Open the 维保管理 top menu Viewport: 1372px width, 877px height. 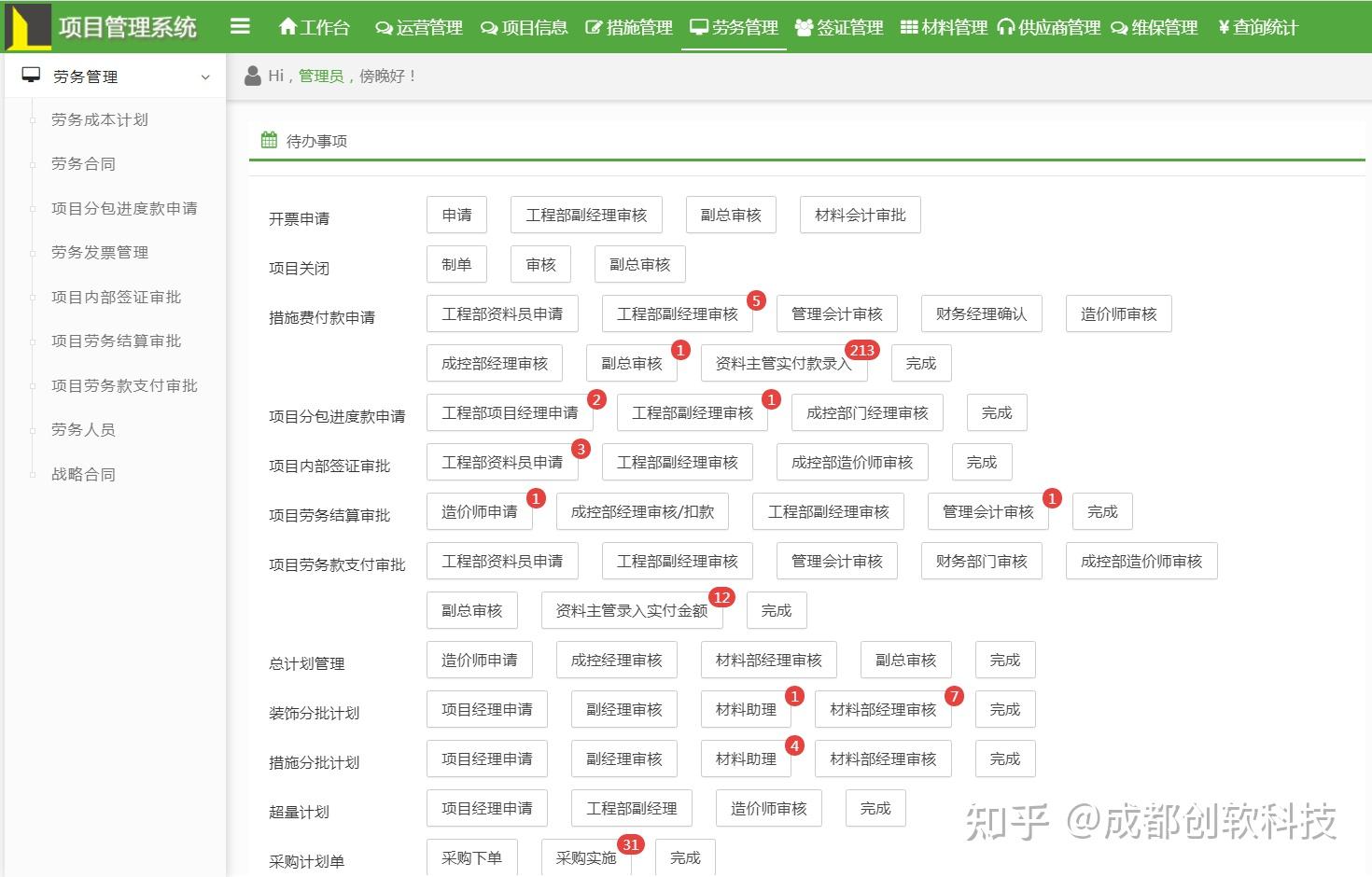pyautogui.click(x=1155, y=27)
